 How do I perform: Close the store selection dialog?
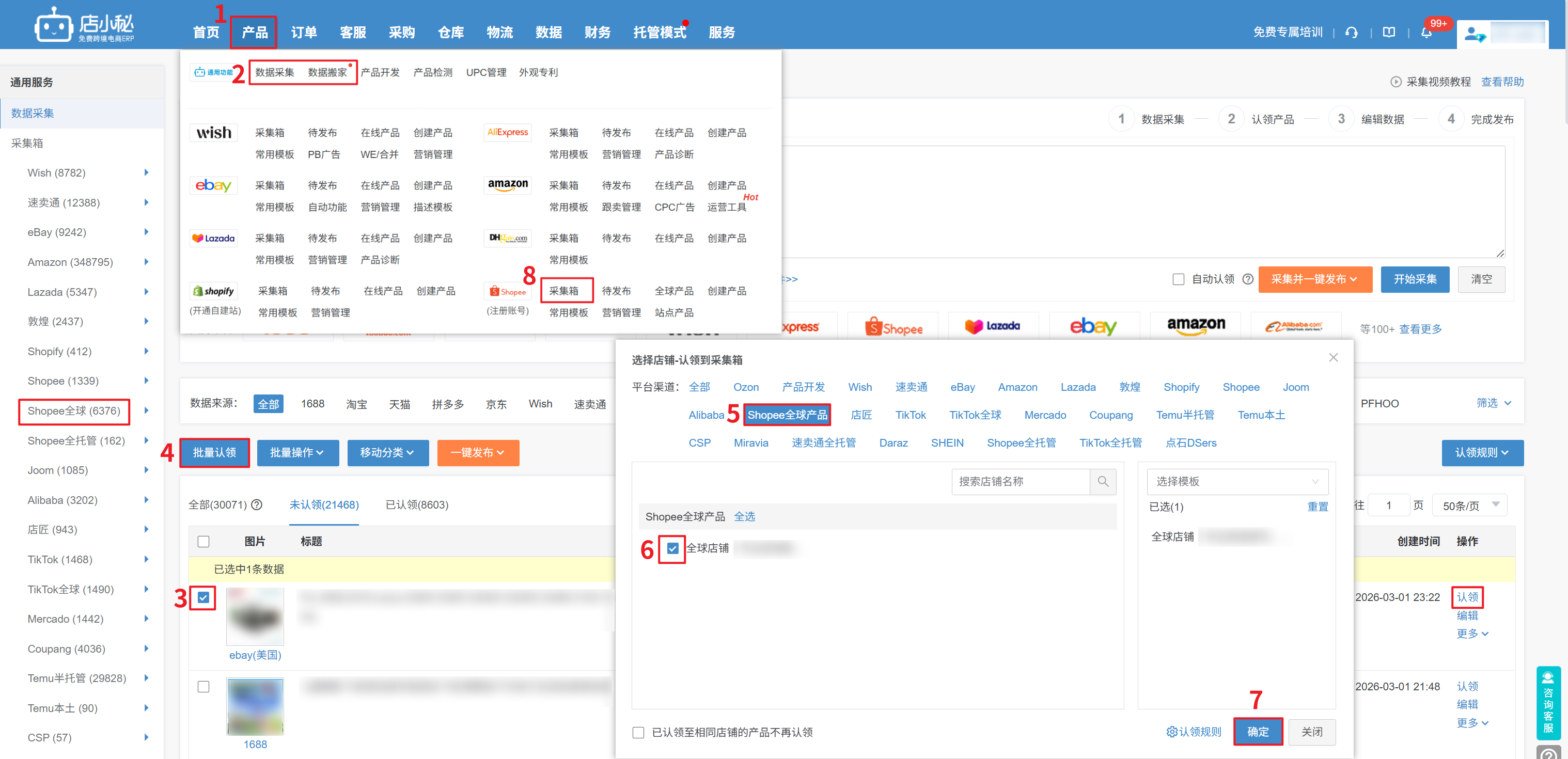pyautogui.click(x=1333, y=357)
